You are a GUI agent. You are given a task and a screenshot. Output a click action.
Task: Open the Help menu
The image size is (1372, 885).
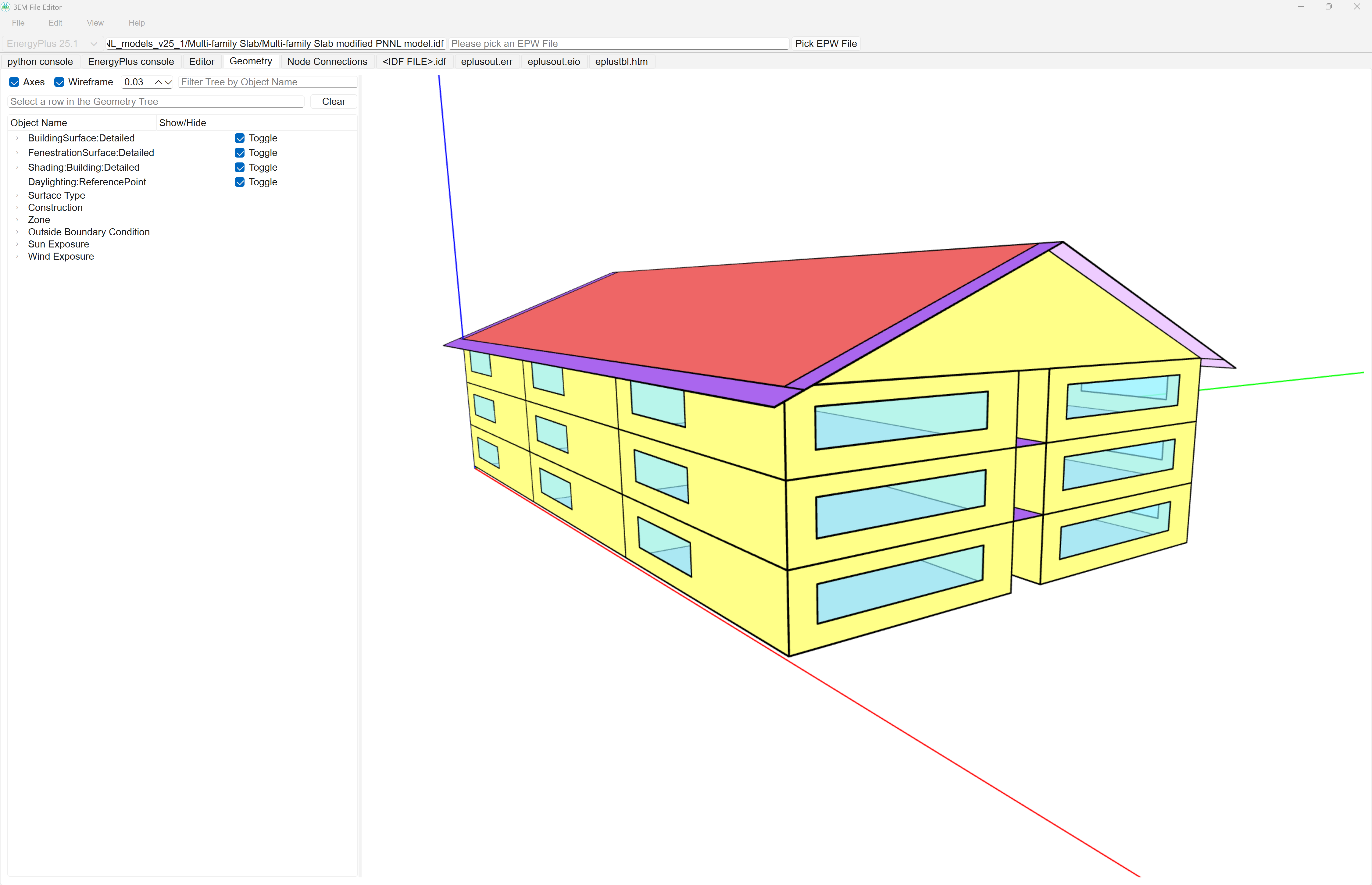(137, 23)
